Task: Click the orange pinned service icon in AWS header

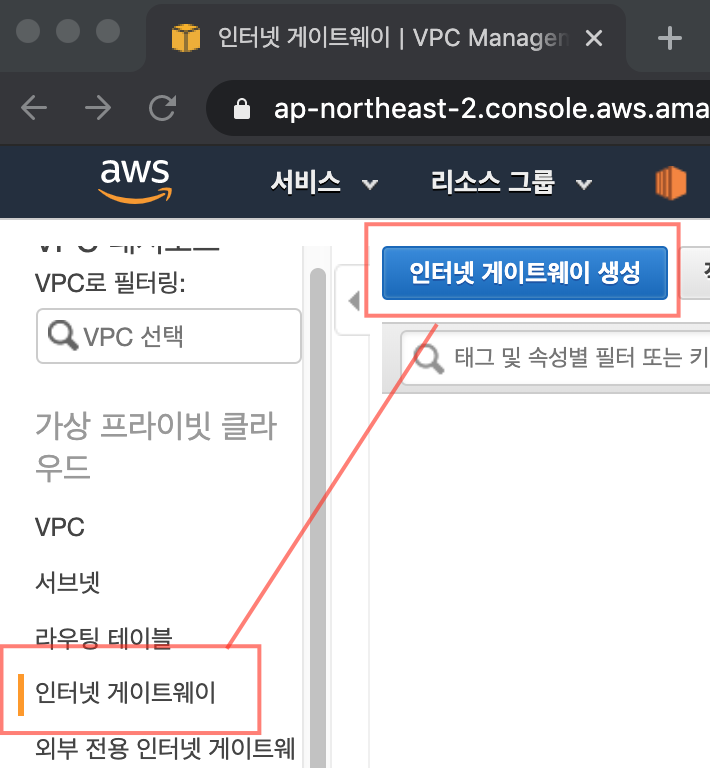Action: (670, 183)
